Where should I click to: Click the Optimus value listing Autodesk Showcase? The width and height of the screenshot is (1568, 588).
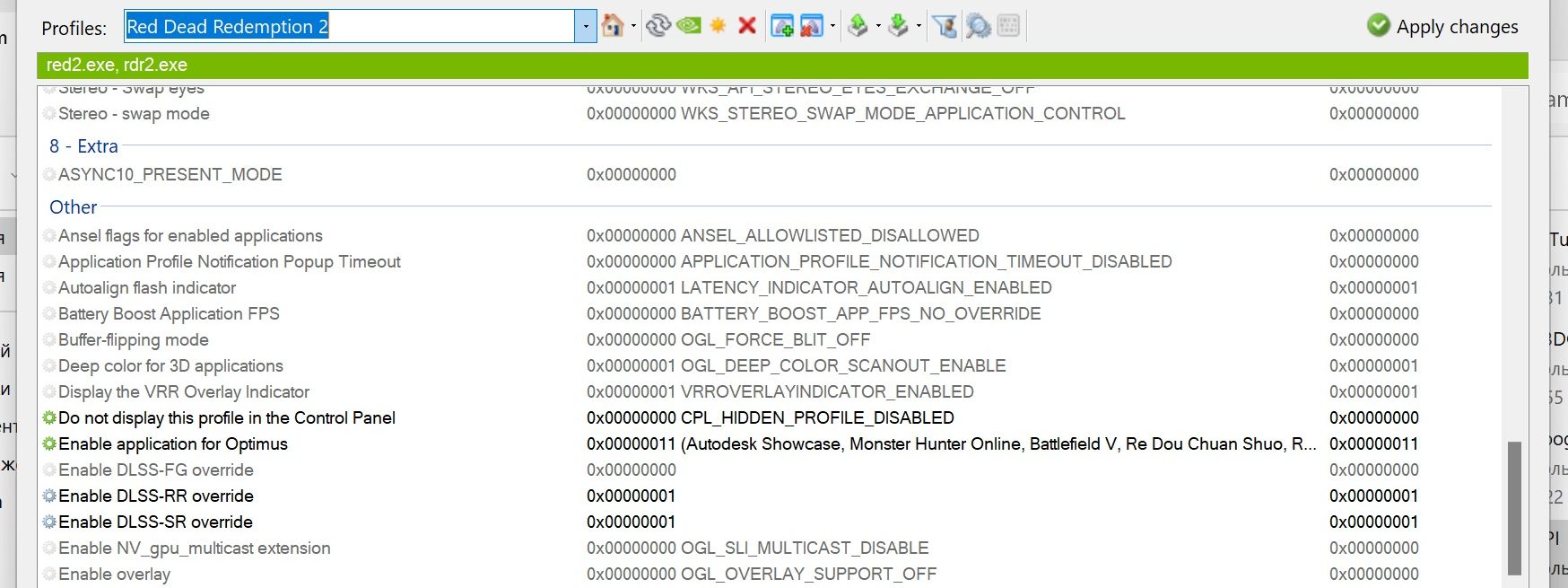(952, 443)
